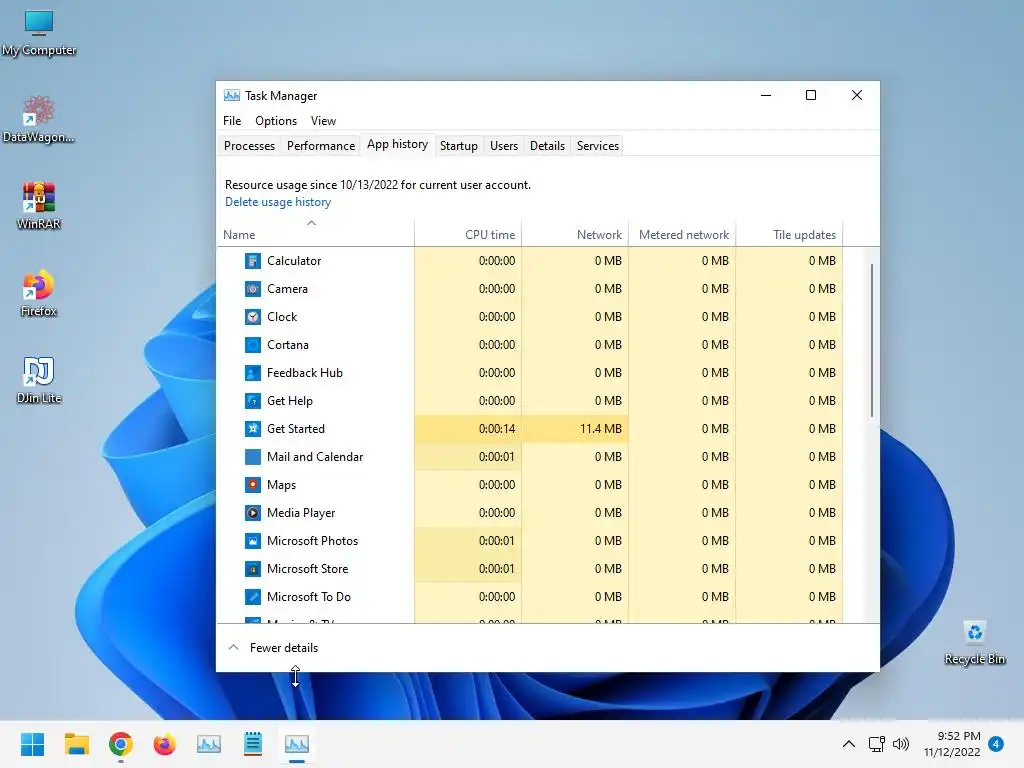1024x768 pixels.
Task: Select the Microsoft Photos row name
Action: [x=312, y=541]
